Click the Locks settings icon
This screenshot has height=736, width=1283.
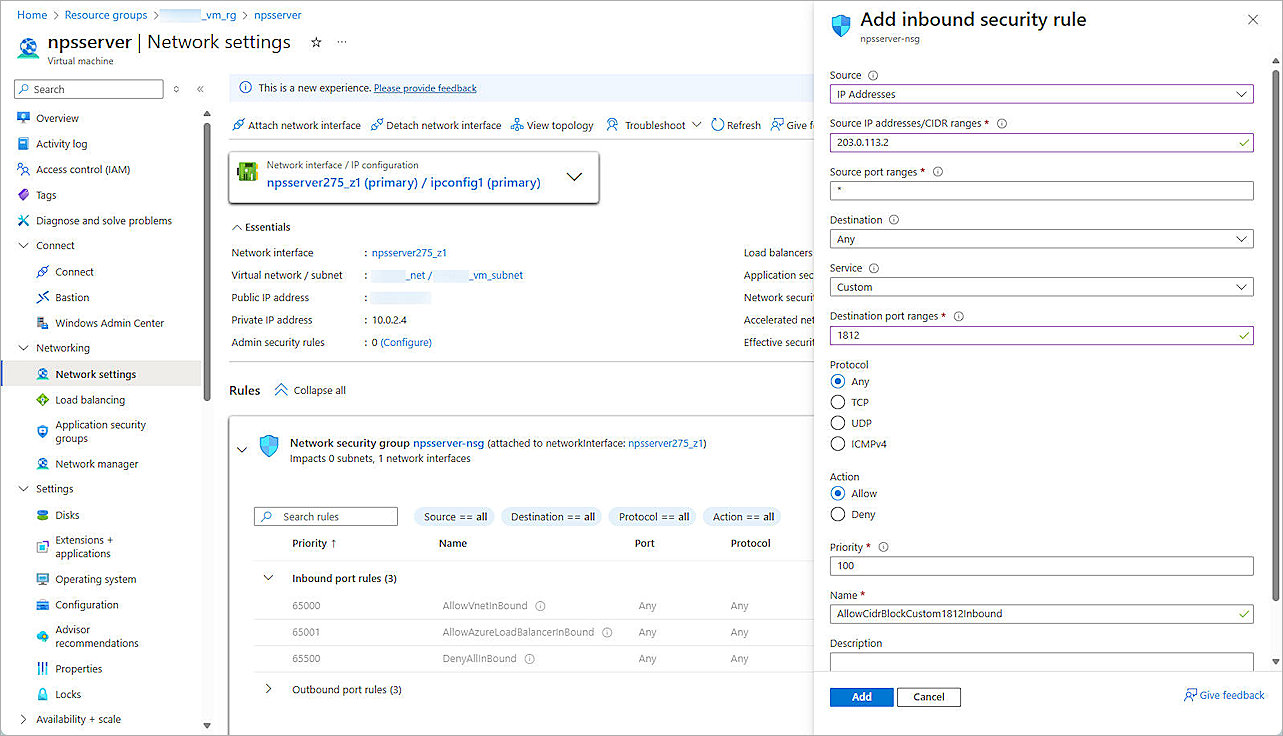tap(41, 693)
